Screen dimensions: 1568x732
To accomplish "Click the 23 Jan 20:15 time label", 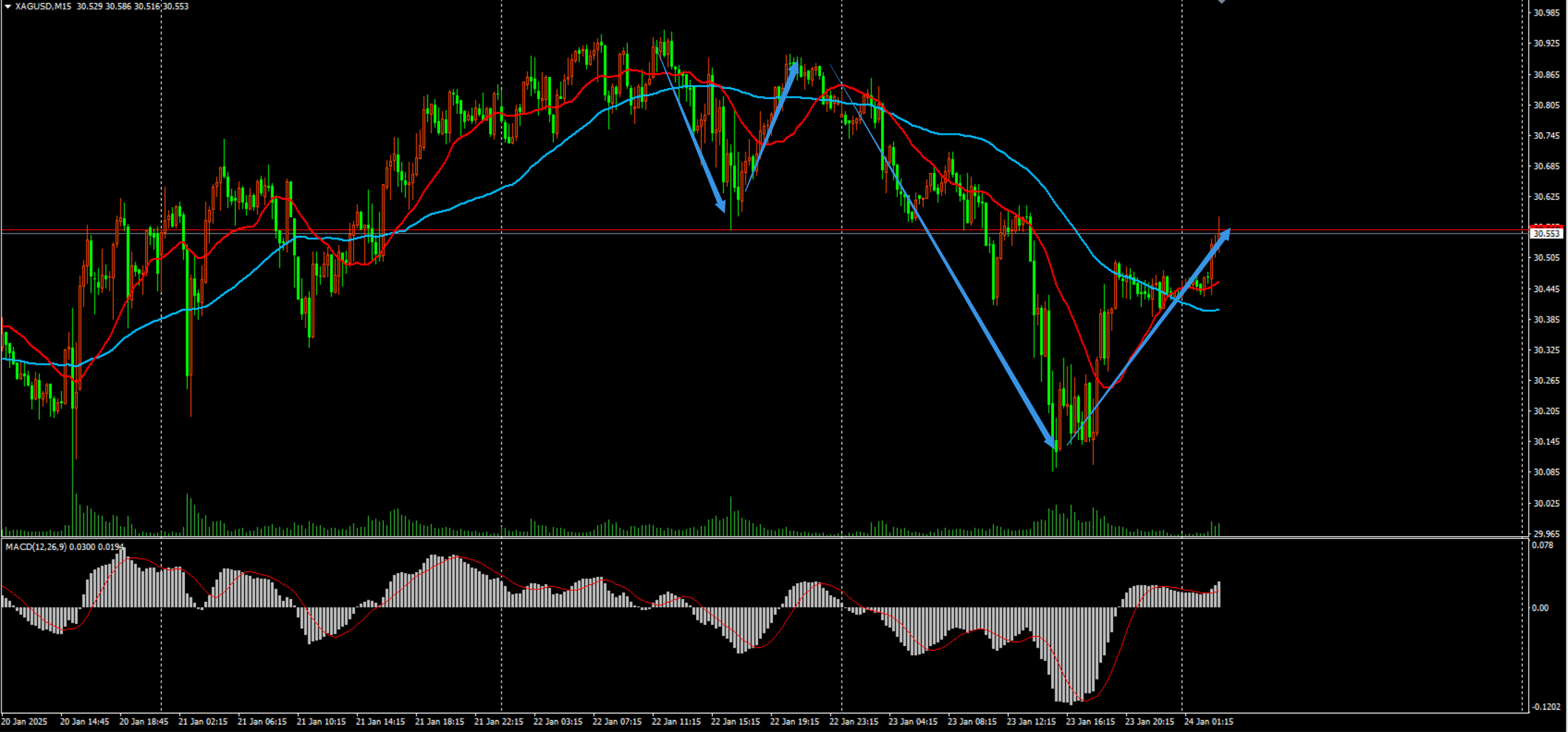I will pyautogui.click(x=1149, y=721).
